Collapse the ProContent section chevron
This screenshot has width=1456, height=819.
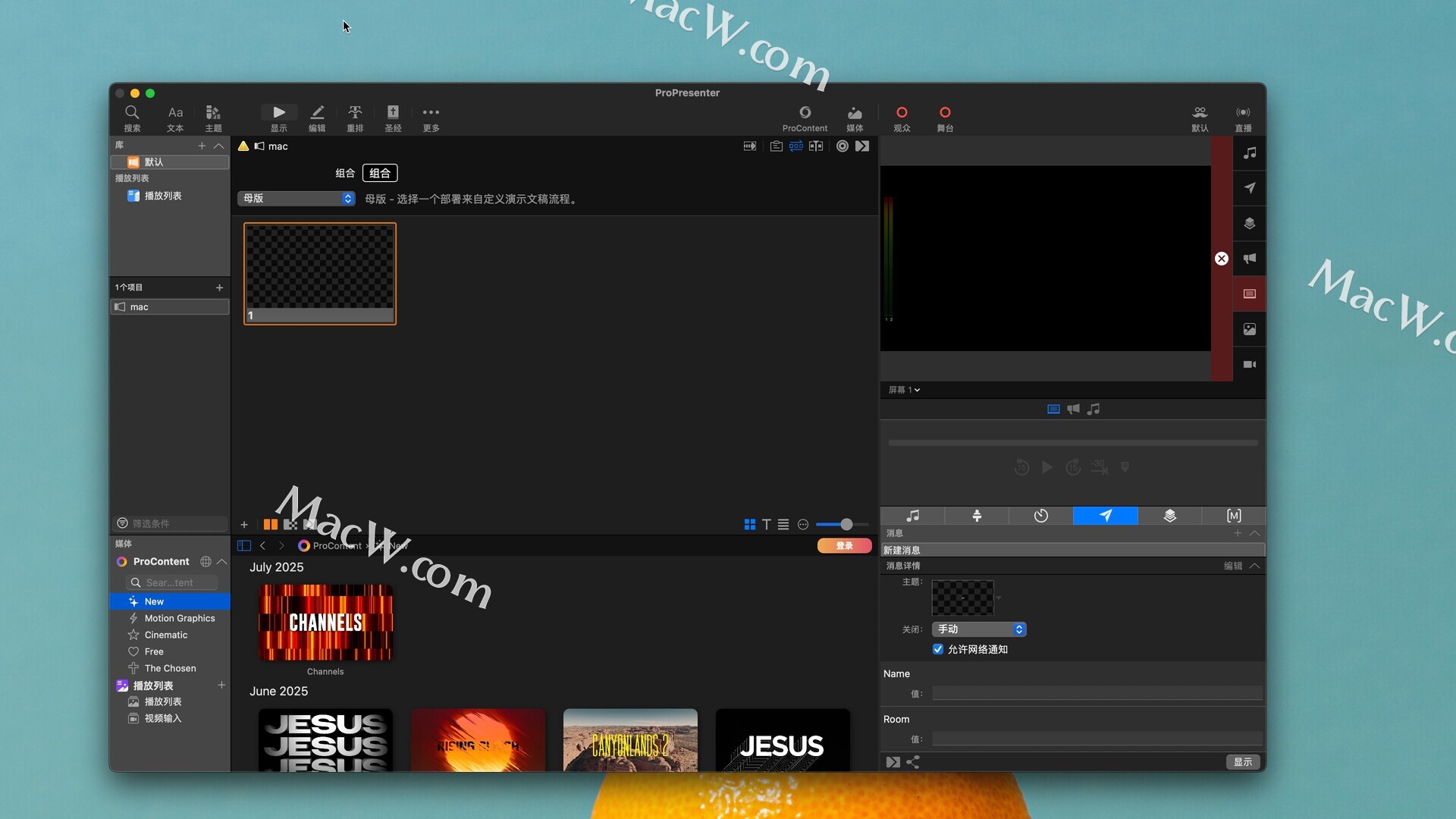pyautogui.click(x=222, y=562)
